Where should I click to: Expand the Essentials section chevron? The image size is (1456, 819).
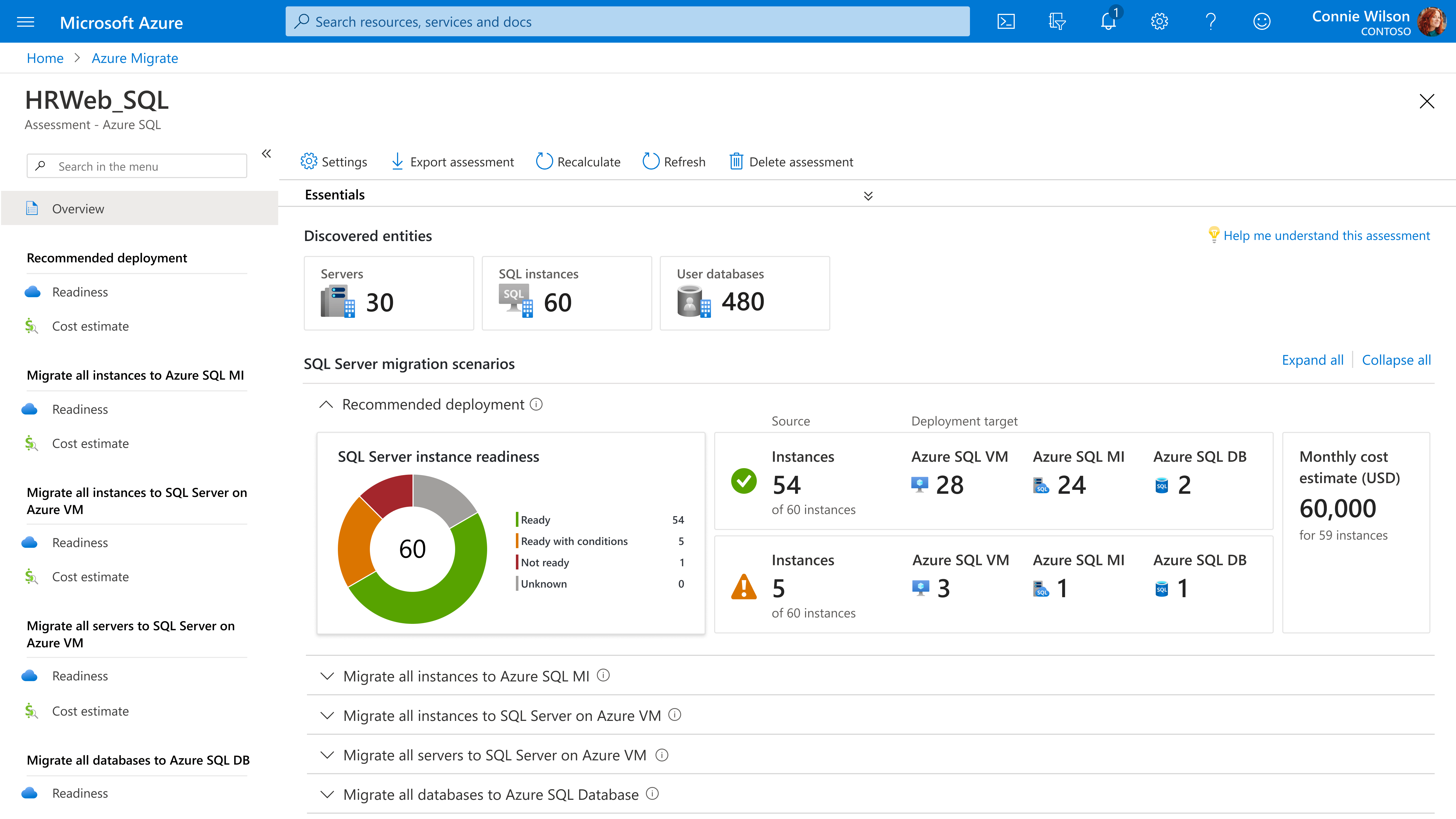click(x=868, y=196)
